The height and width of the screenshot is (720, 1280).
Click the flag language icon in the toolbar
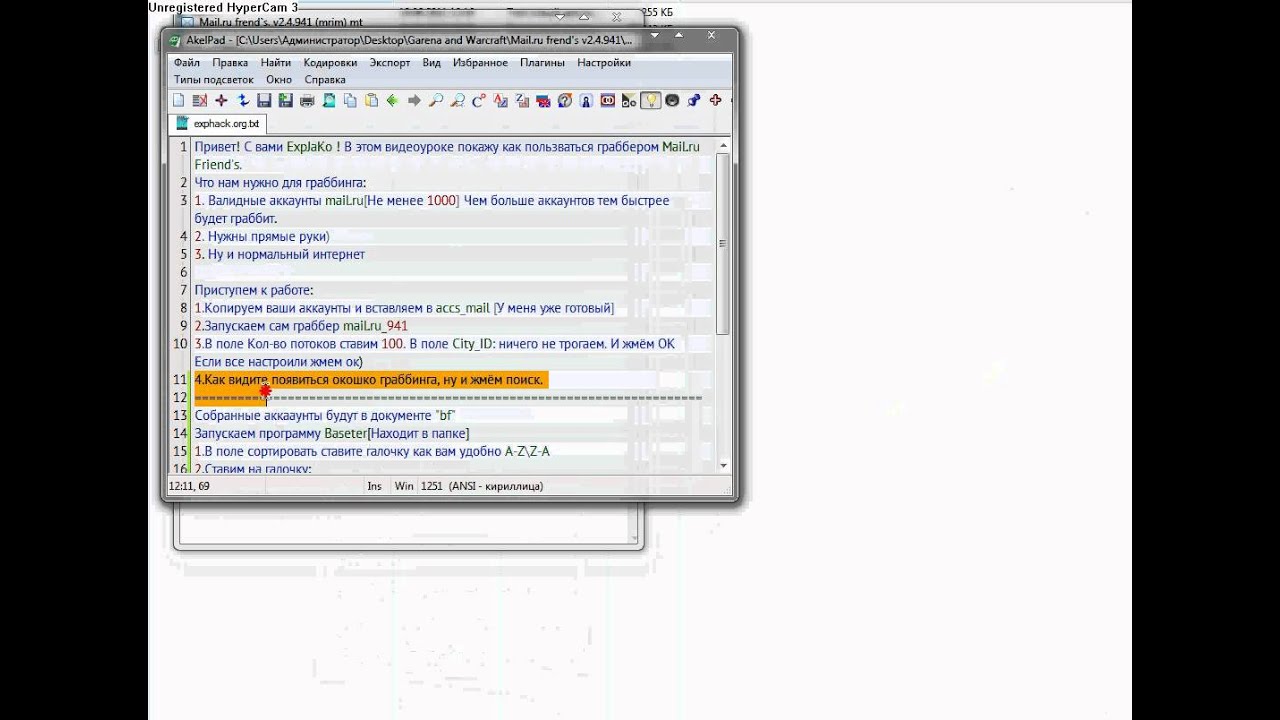tap(544, 100)
